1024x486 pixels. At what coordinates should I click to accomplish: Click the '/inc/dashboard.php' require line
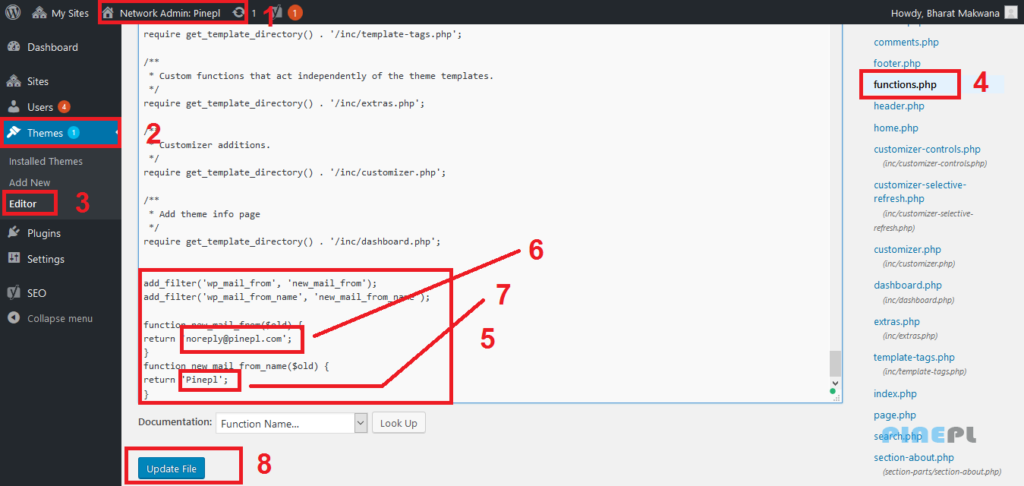[x=292, y=242]
